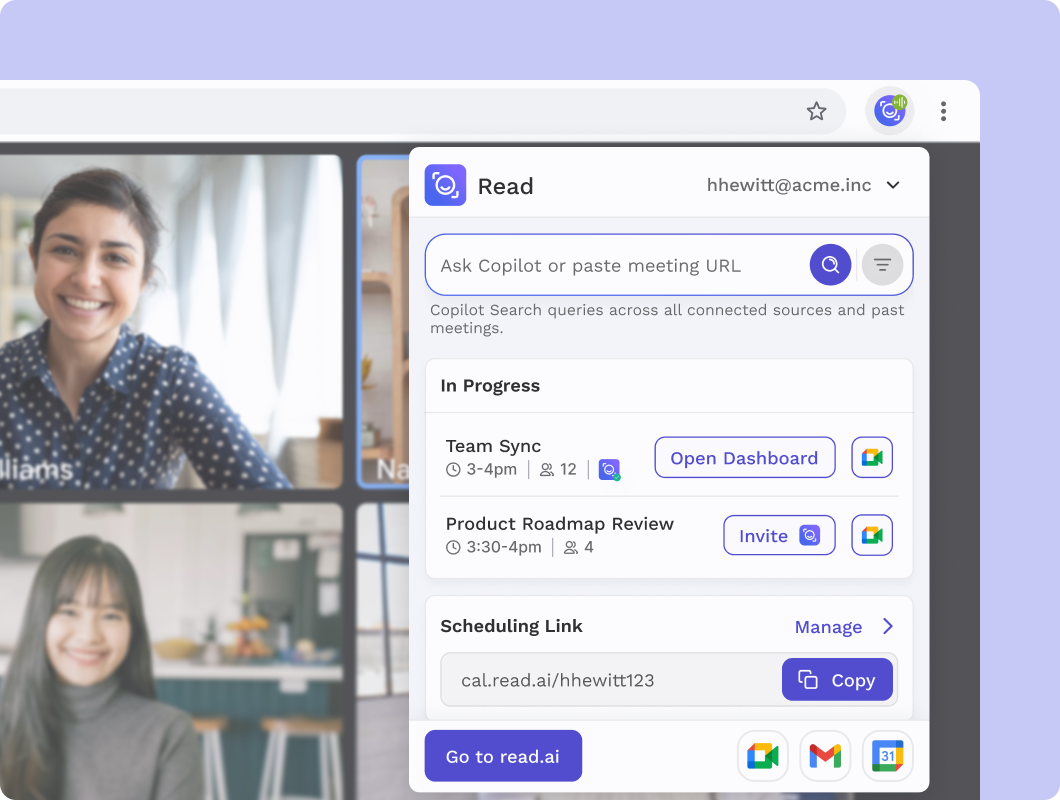Copy the scheduling link
This screenshot has height=800, width=1060.
[x=837, y=680]
